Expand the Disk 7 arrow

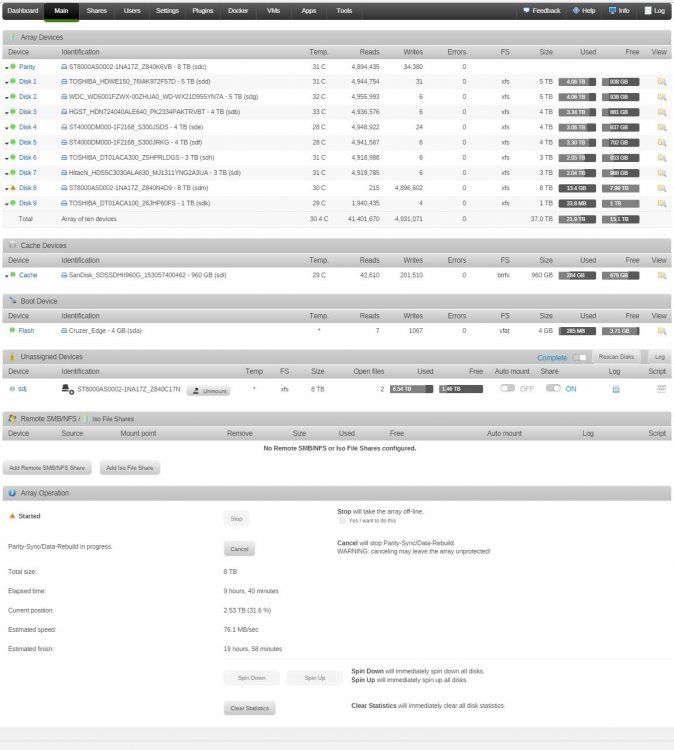click(x=7, y=174)
